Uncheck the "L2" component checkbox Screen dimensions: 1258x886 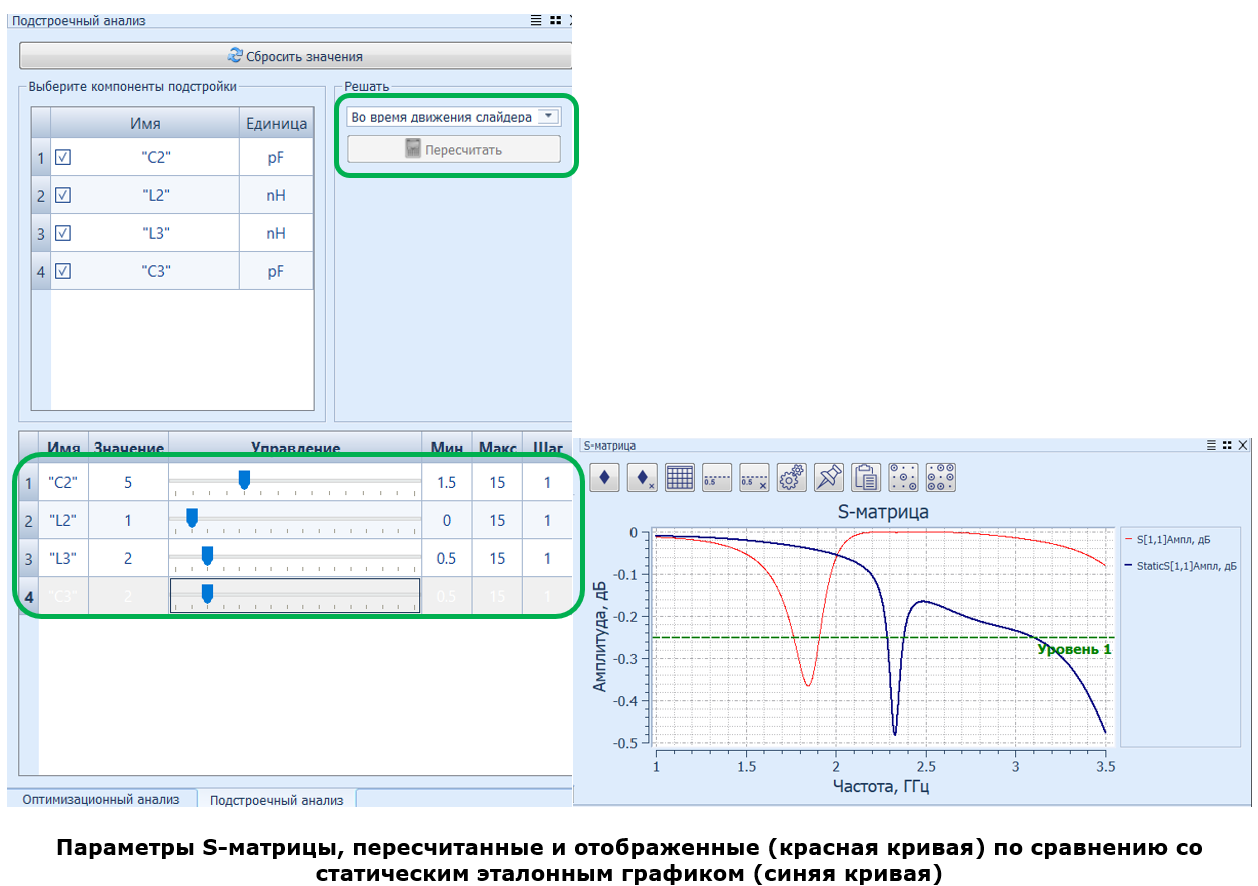click(63, 195)
